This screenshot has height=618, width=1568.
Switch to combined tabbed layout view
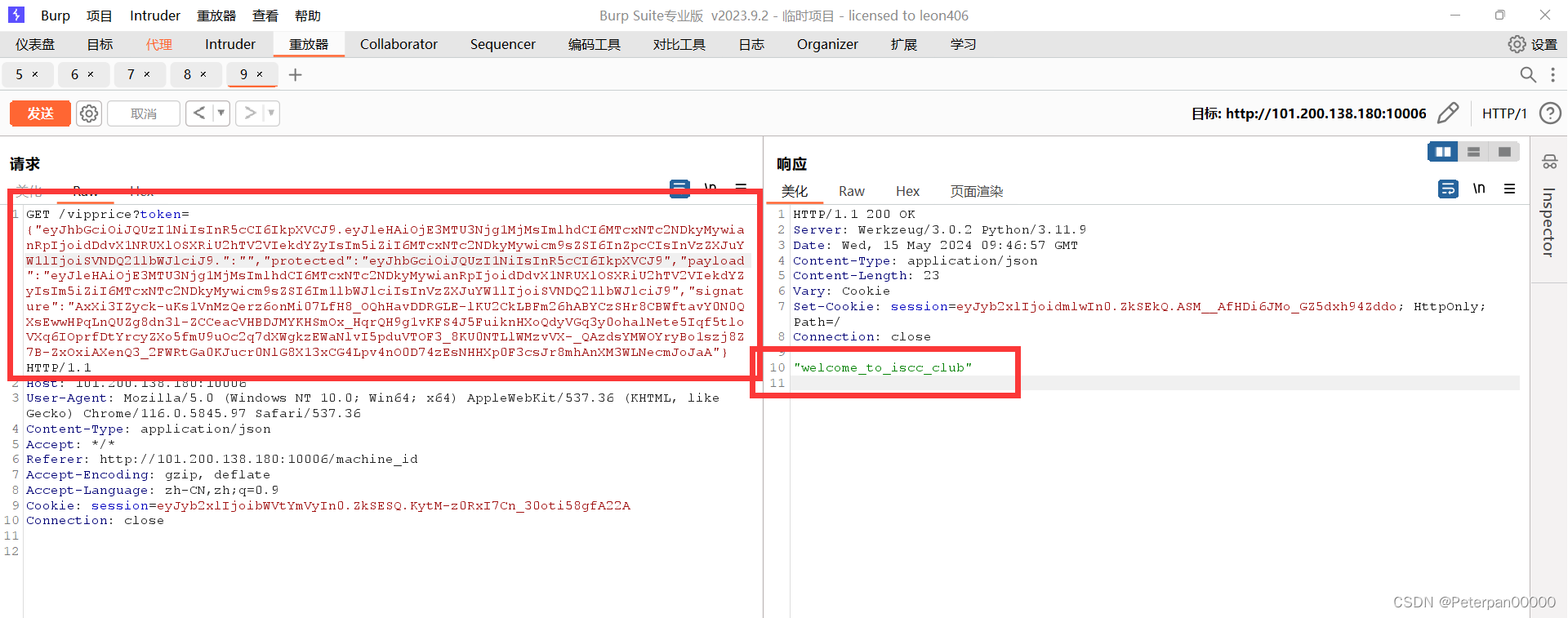coord(1503,152)
